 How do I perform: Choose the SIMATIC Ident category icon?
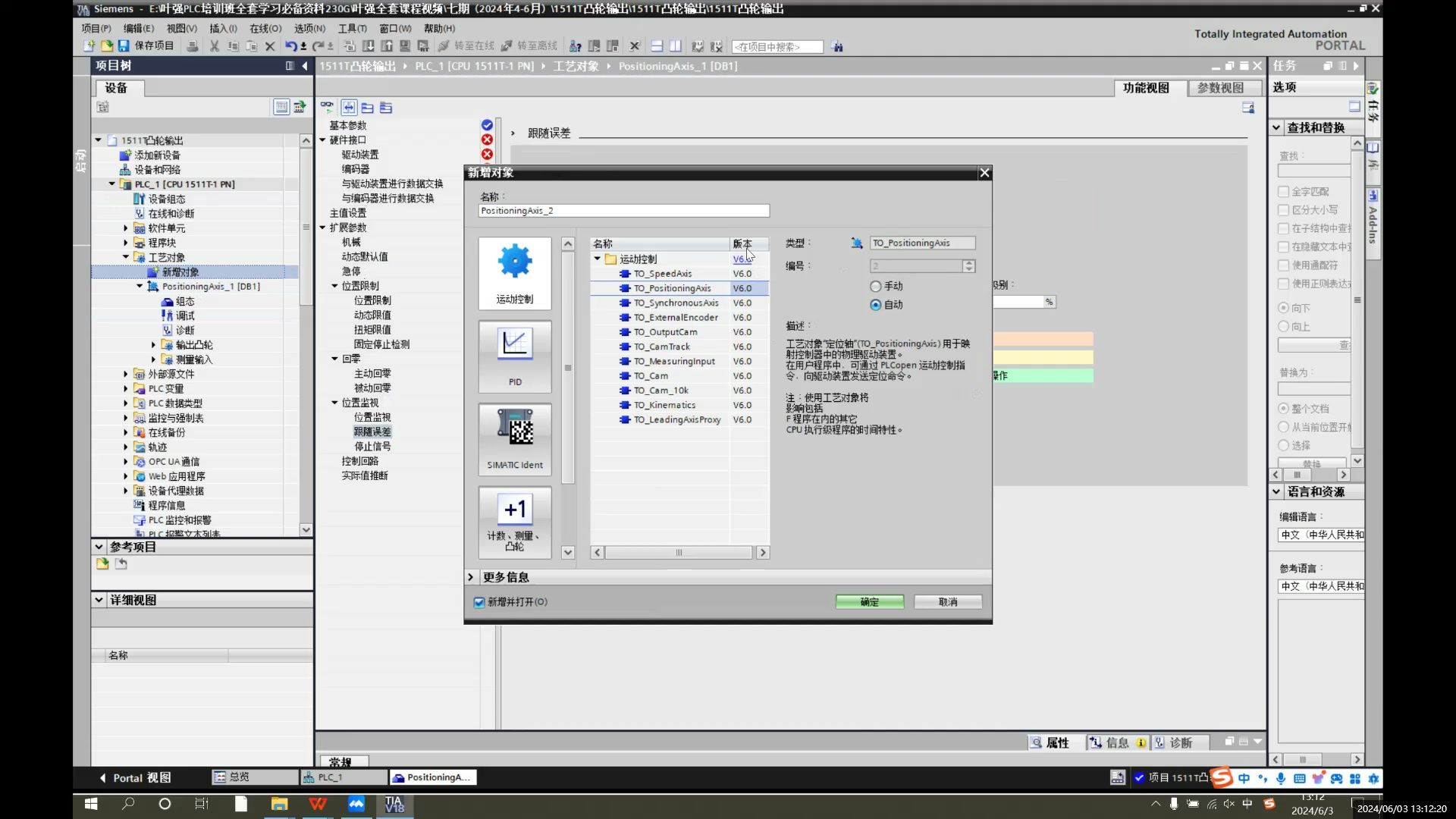(x=515, y=438)
